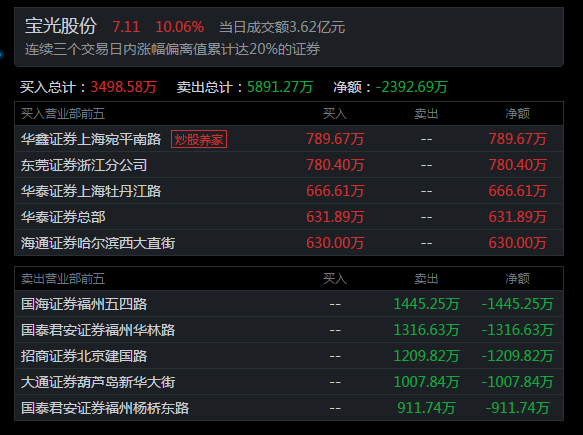
Task: Select 华泰证券总部 entry
Action: click(x=289, y=217)
